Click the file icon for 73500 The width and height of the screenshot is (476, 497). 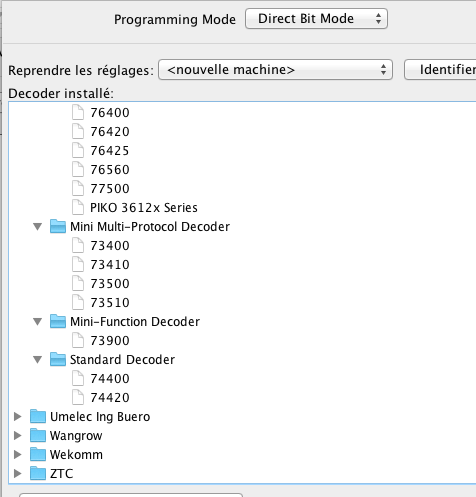78,283
